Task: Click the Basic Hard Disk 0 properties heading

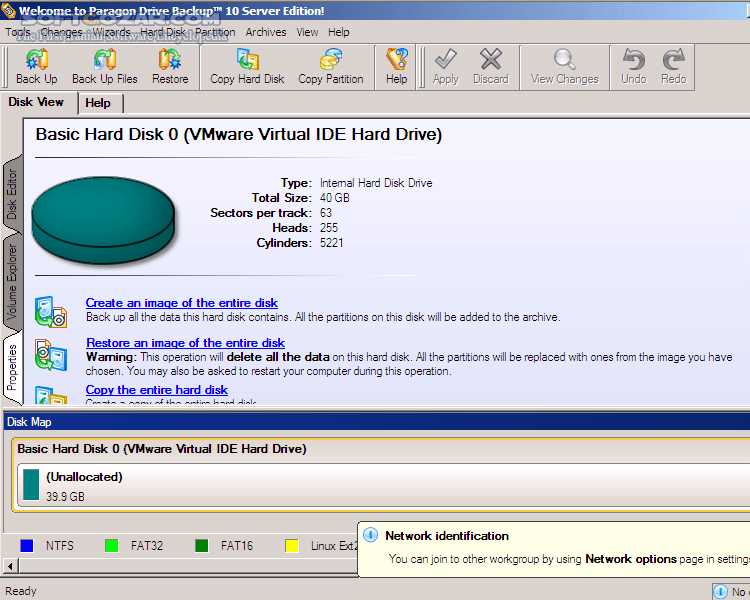Action: [239, 134]
